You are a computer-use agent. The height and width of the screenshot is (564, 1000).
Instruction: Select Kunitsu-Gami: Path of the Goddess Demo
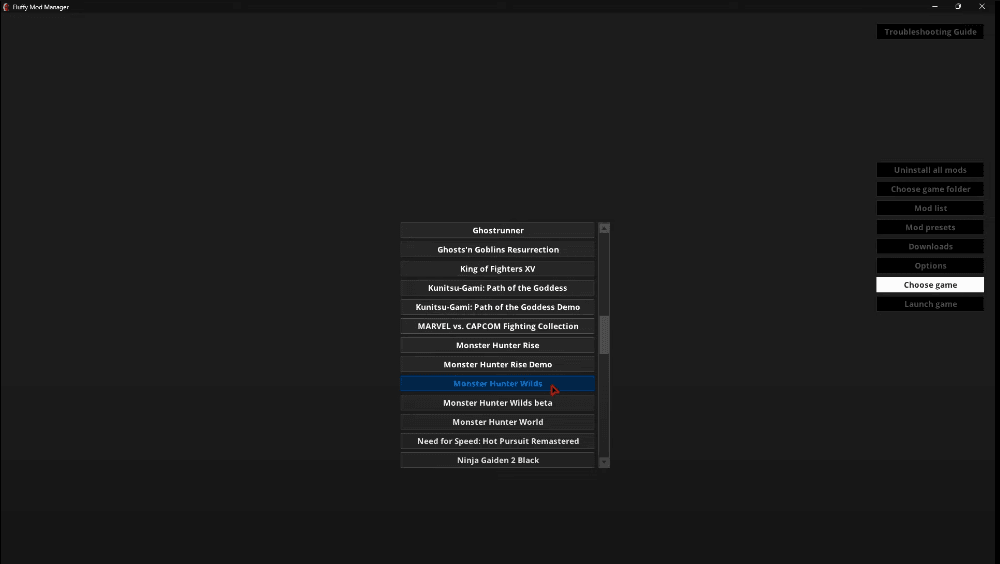(x=497, y=307)
